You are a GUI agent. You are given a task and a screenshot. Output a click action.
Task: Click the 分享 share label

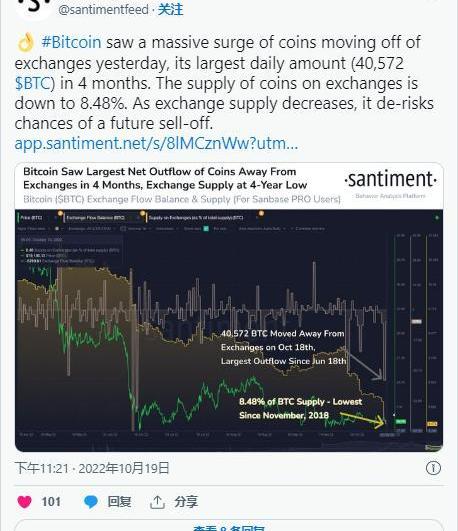pos(186,502)
